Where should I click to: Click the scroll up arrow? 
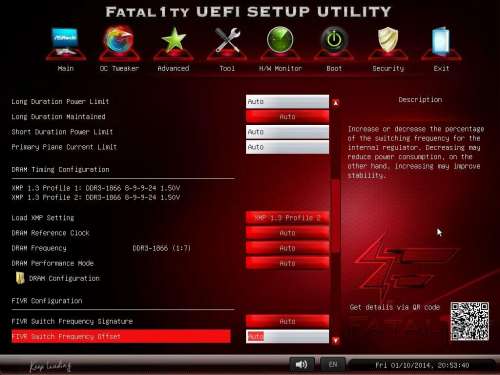[336, 103]
